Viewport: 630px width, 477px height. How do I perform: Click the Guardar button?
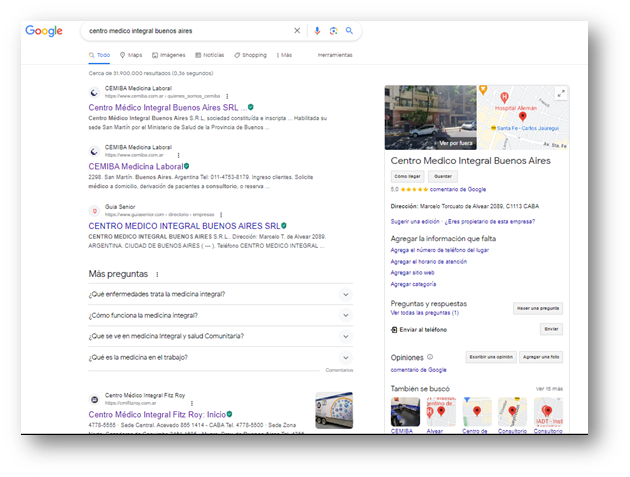(x=443, y=176)
